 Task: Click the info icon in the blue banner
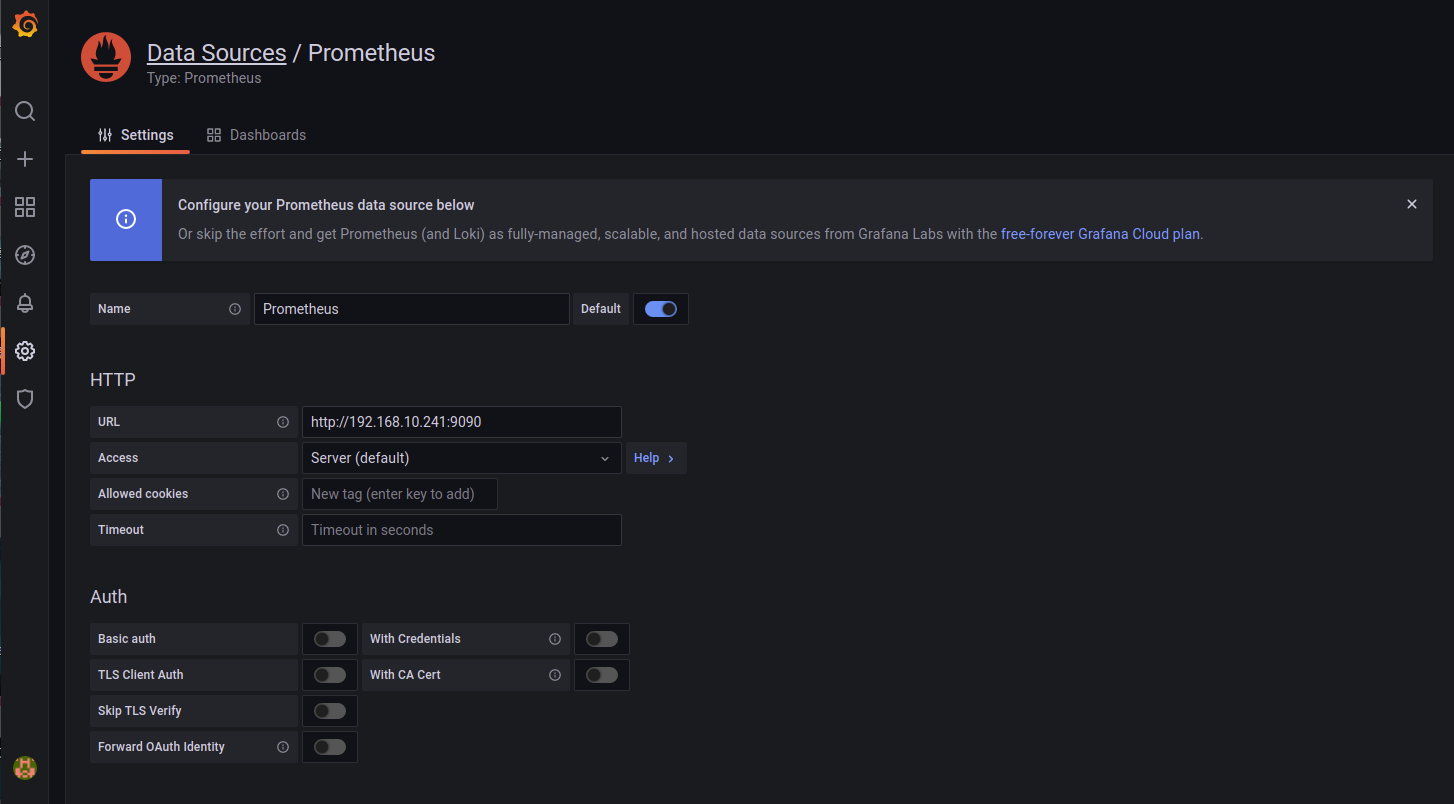(x=126, y=220)
